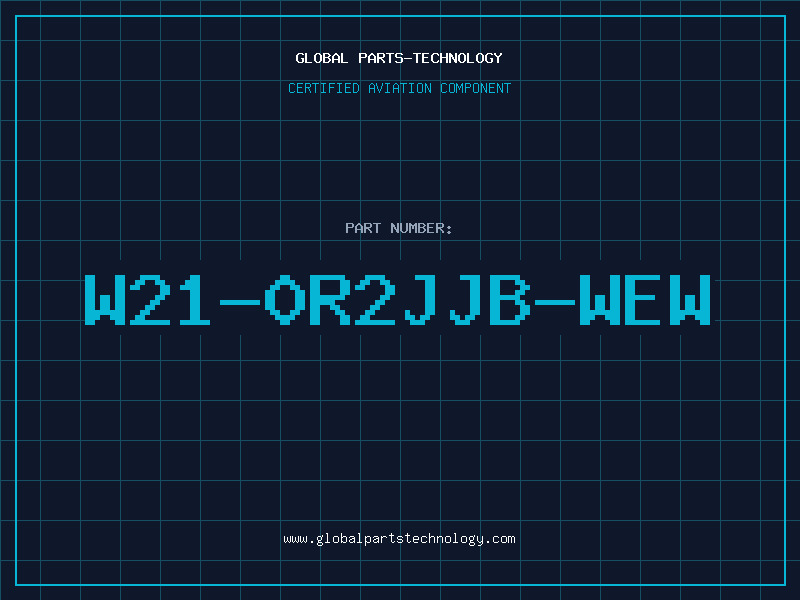The width and height of the screenshot is (800, 600).
Task: Click the word GLOBAL in the header
Action: pos(321,58)
